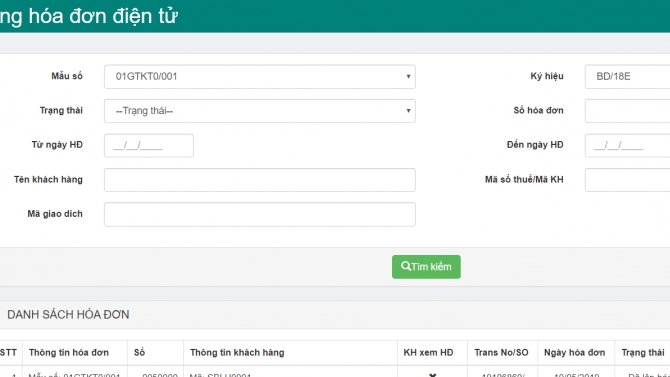Click the Mã giao dịch label

point(55,214)
